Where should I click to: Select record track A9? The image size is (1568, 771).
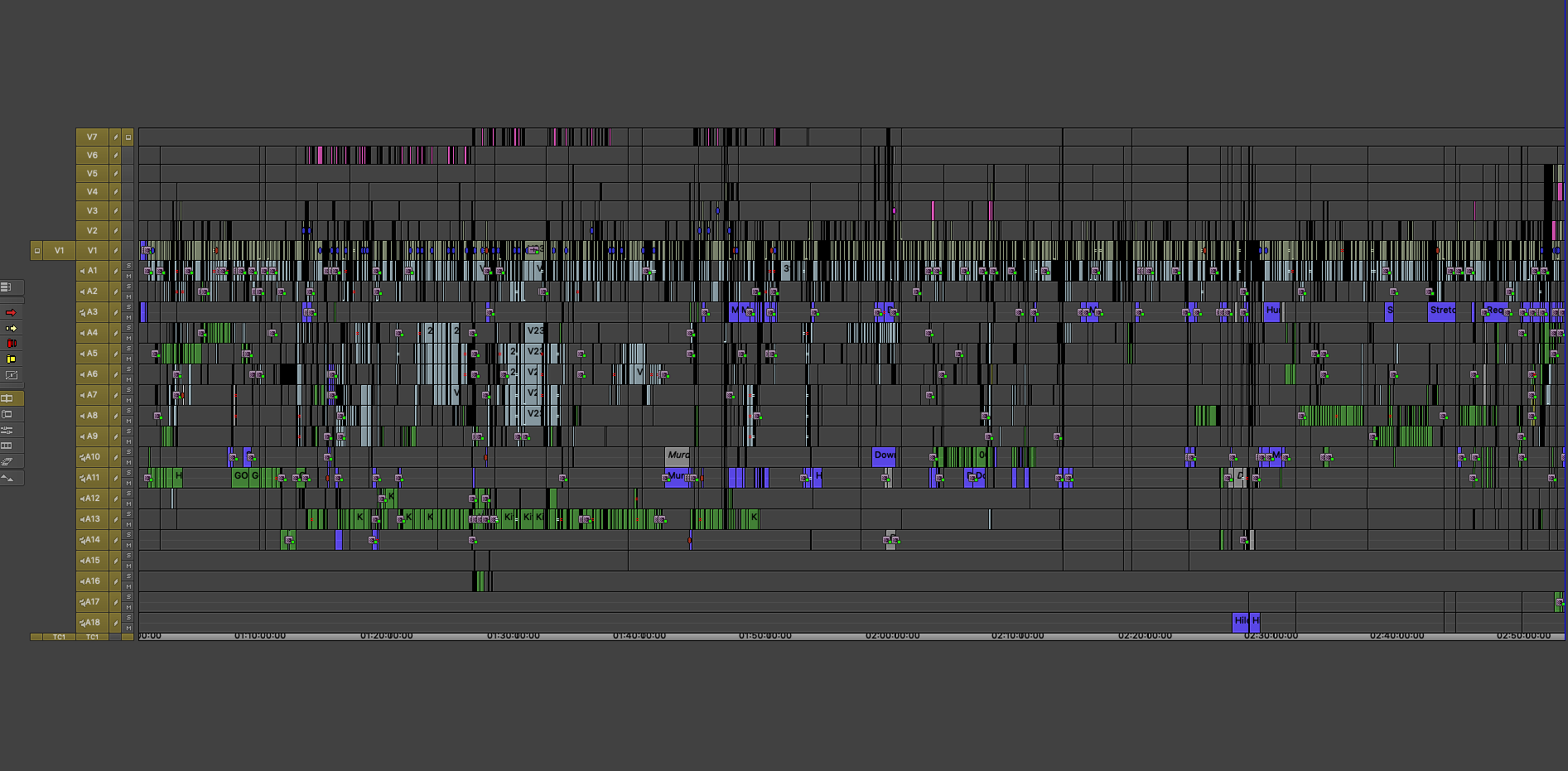pyautogui.click(x=92, y=436)
